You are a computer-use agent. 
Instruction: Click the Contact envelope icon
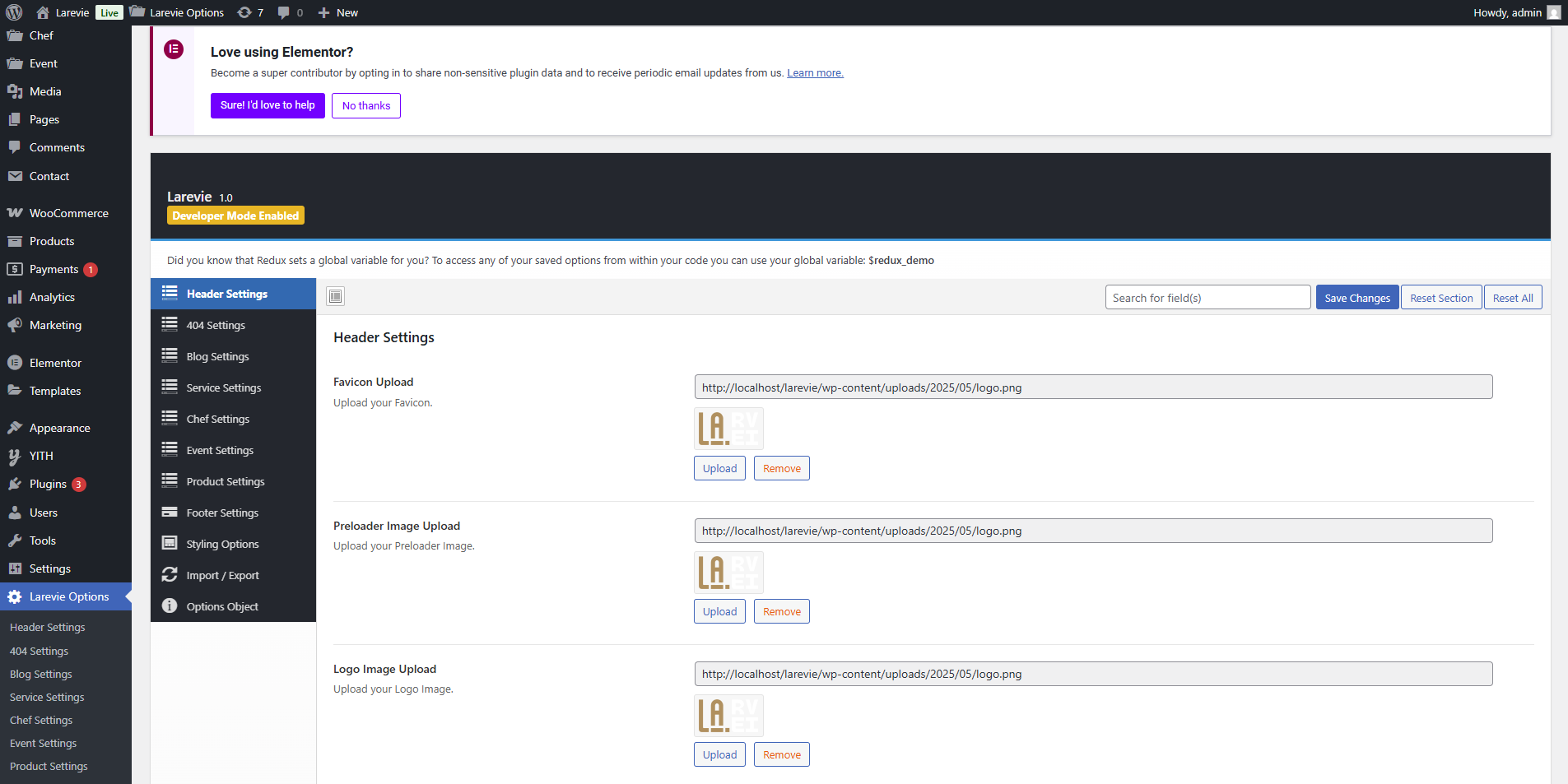[15, 176]
